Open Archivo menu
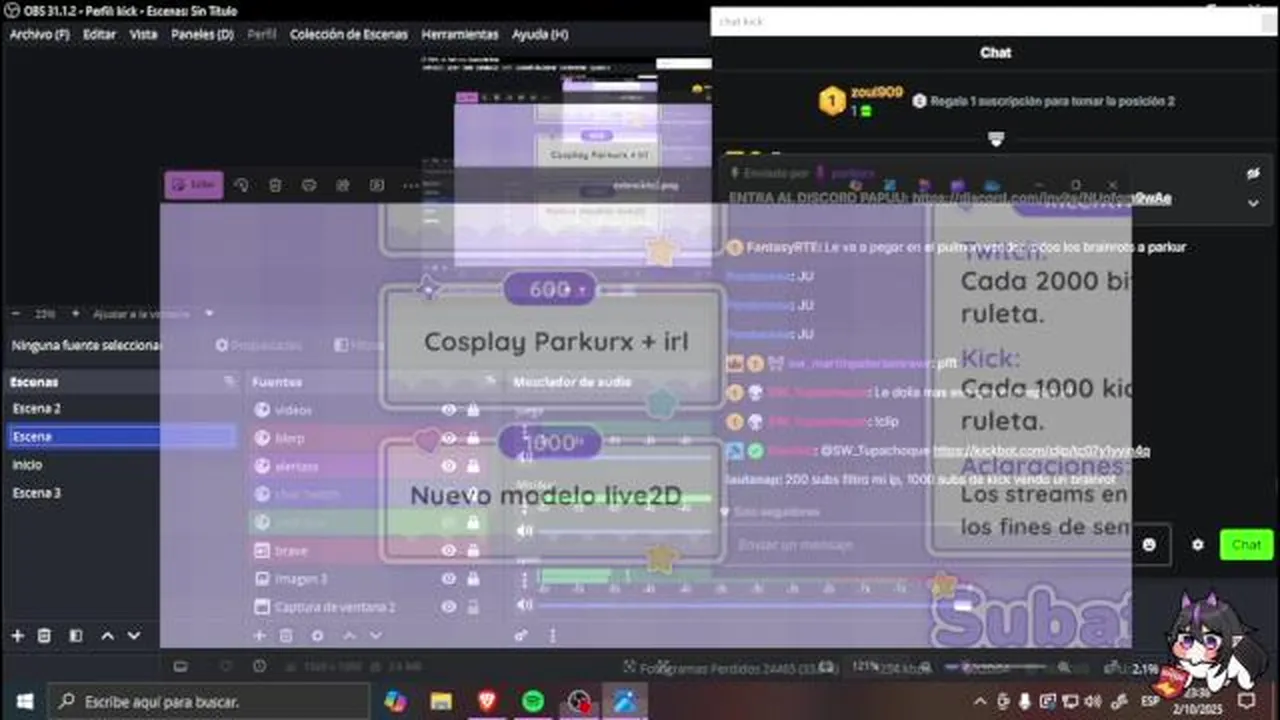The width and height of the screenshot is (1280, 720). 40,34
